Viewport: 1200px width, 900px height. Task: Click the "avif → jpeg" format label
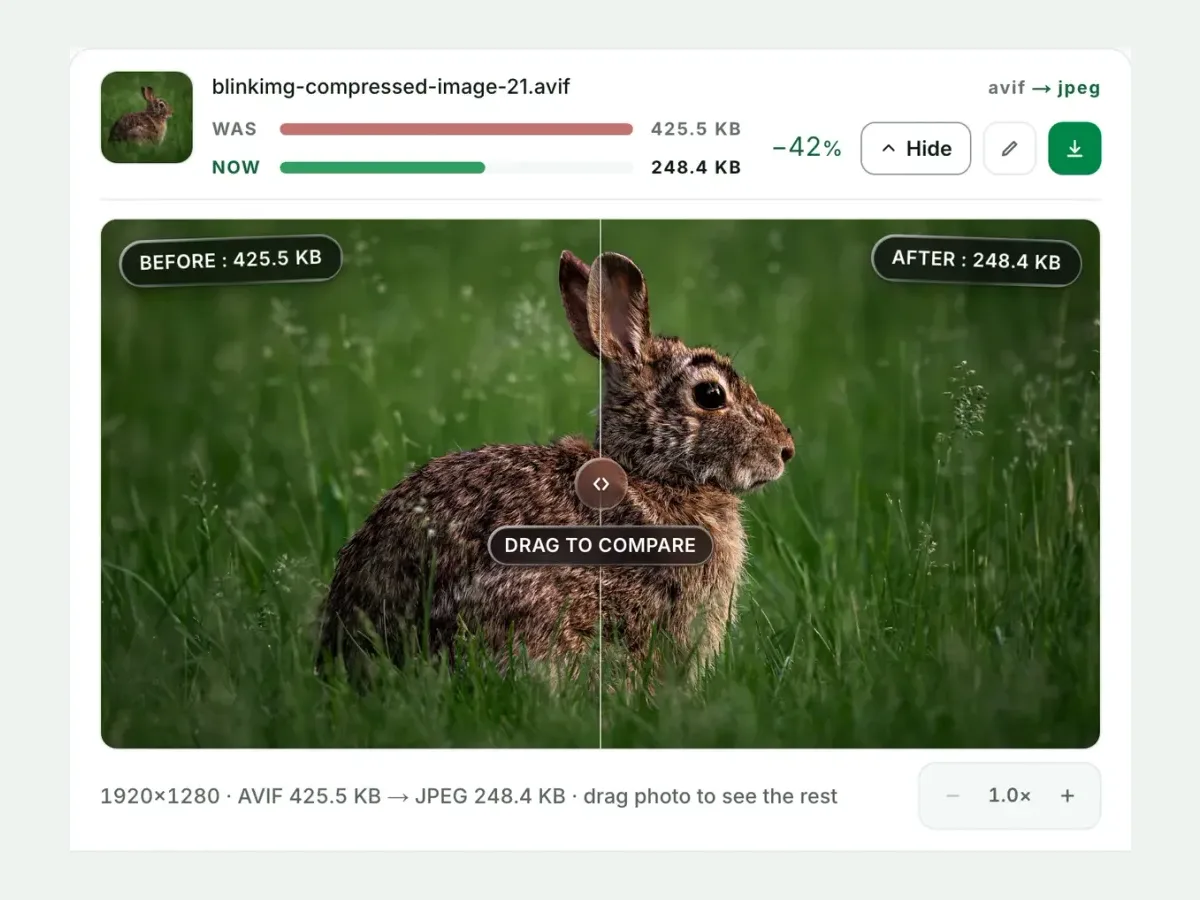click(x=1044, y=88)
